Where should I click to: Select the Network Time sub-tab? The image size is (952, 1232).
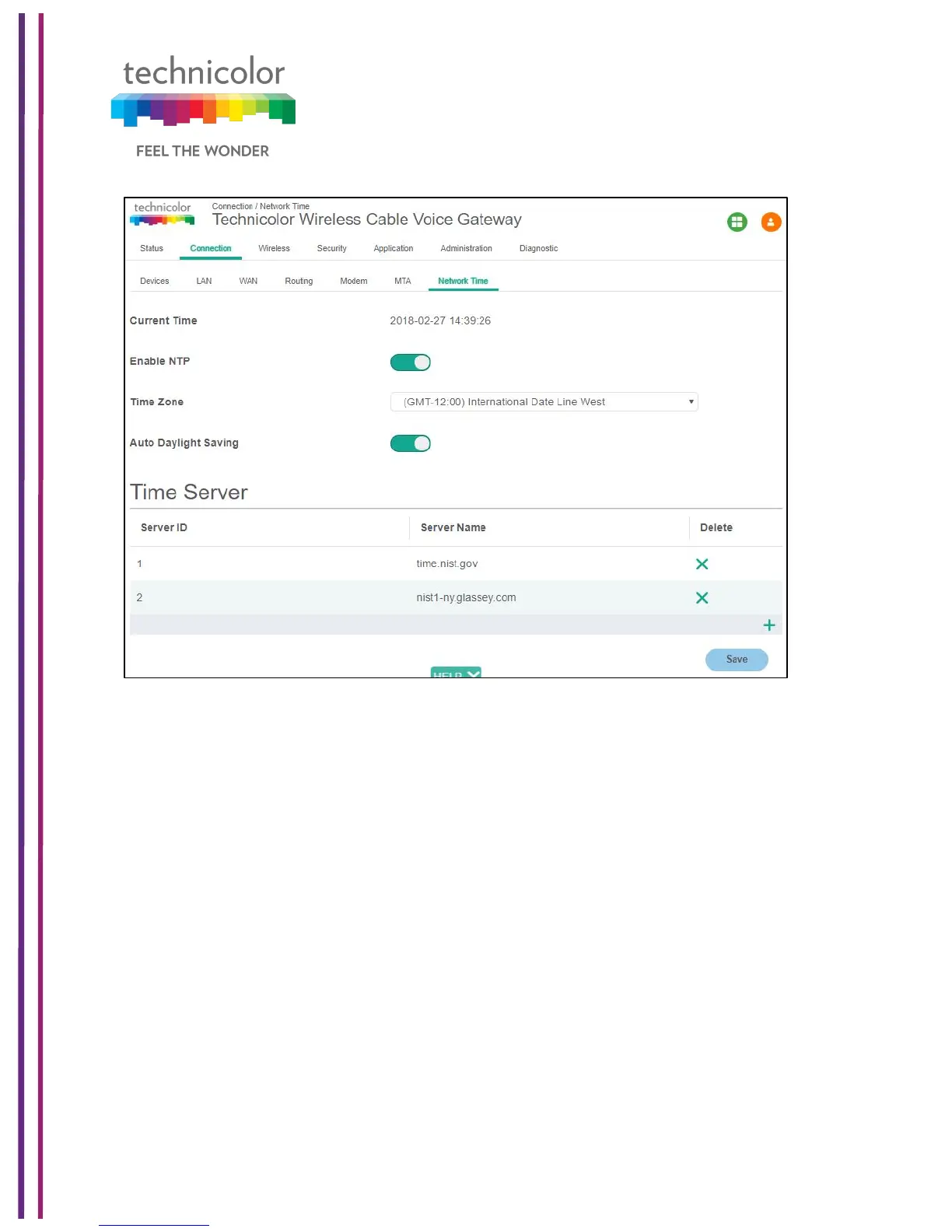pos(463,282)
